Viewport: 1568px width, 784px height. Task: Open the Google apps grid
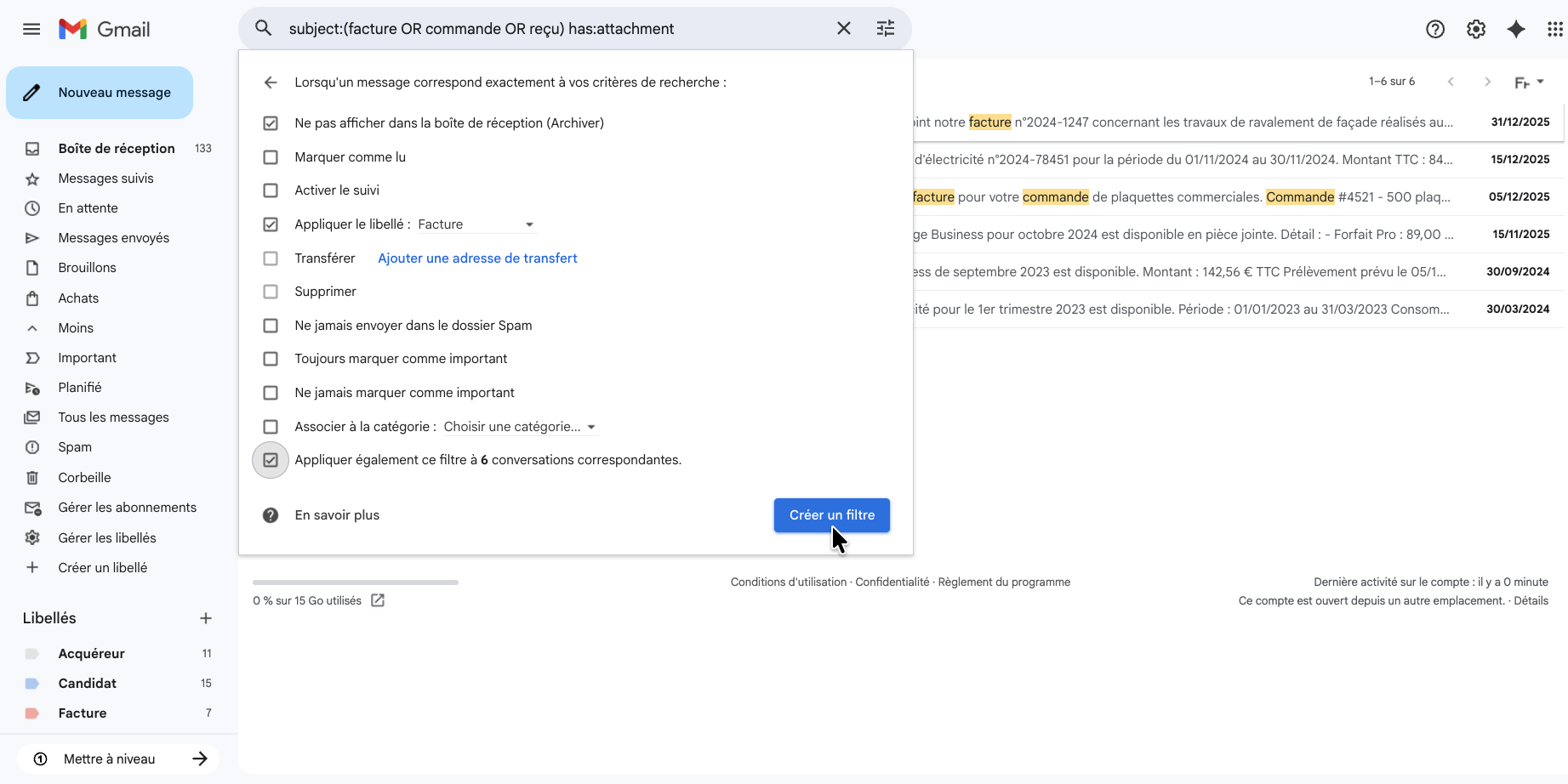click(1554, 29)
